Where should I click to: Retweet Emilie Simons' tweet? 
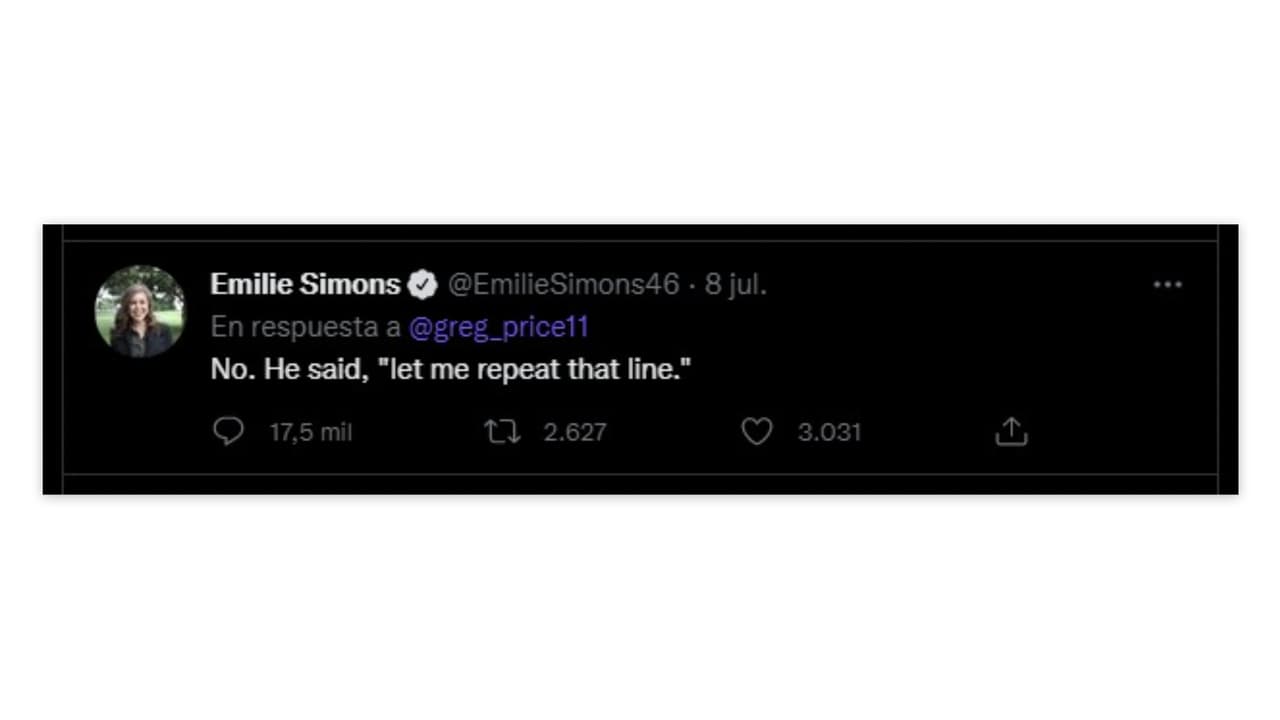pyautogui.click(x=502, y=432)
